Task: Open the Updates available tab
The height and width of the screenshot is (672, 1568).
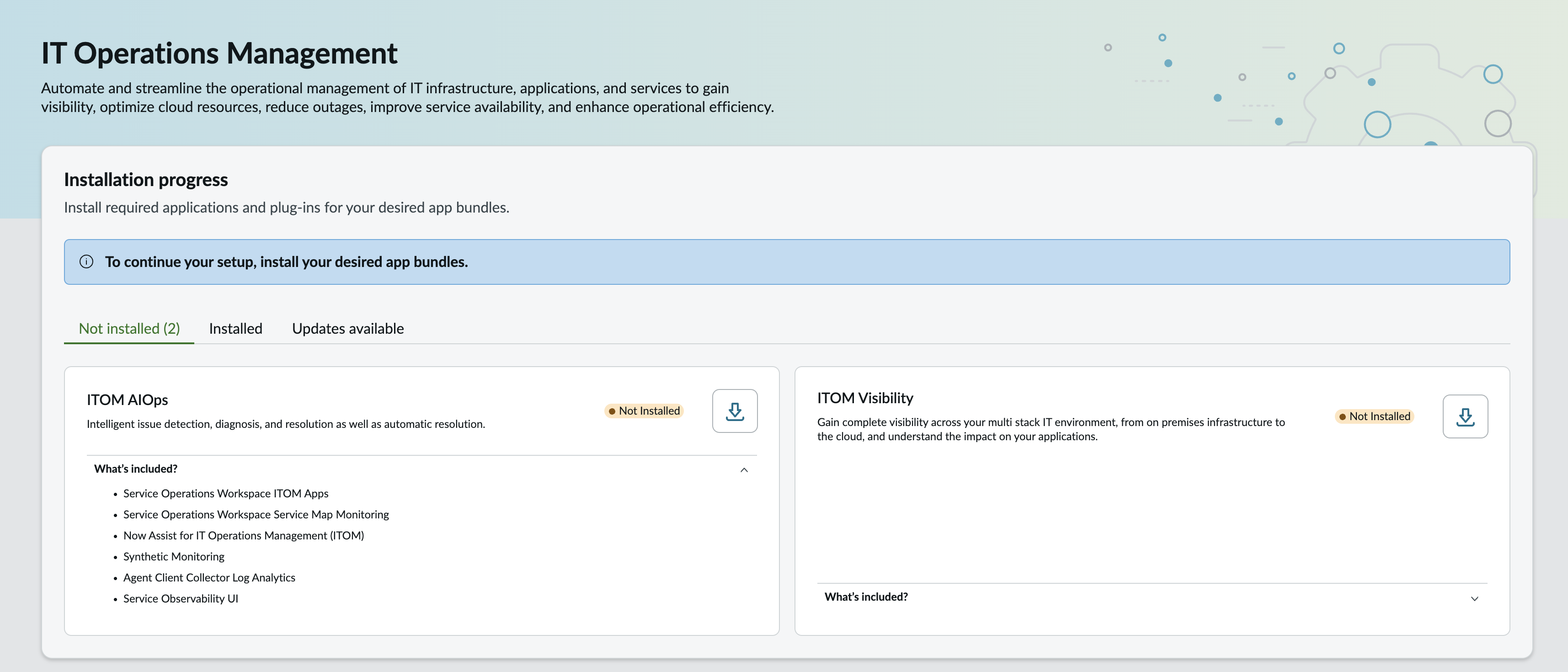Action: pyautogui.click(x=347, y=329)
